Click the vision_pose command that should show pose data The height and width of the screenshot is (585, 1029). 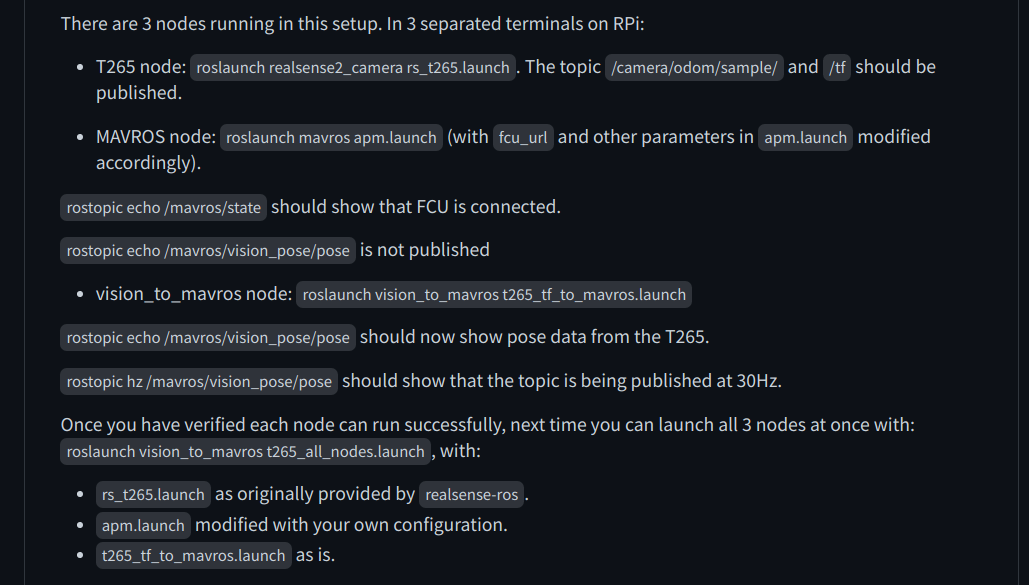pyautogui.click(x=208, y=337)
